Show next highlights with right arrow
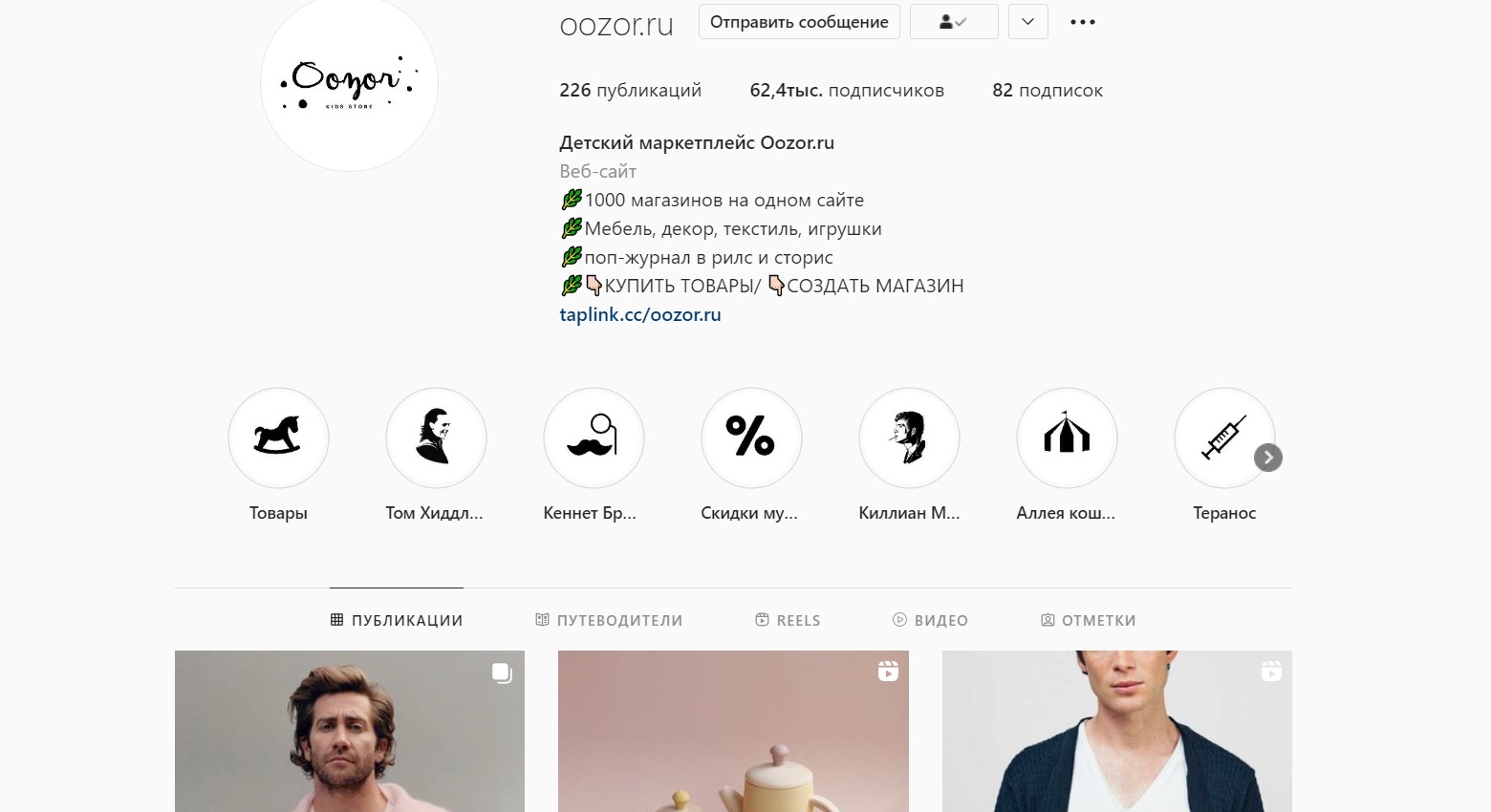Viewport: 1491px width, 812px height. (x=1268, y=458)
